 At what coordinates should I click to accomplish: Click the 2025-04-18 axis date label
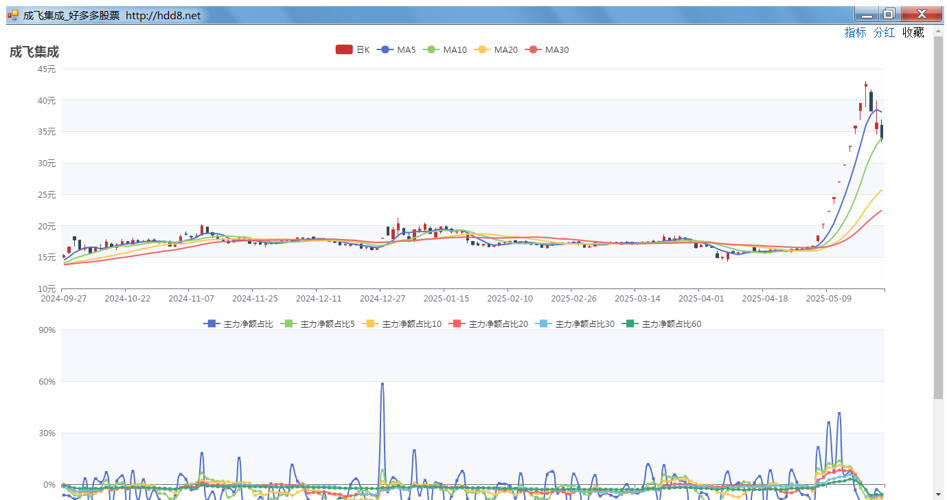765,298
